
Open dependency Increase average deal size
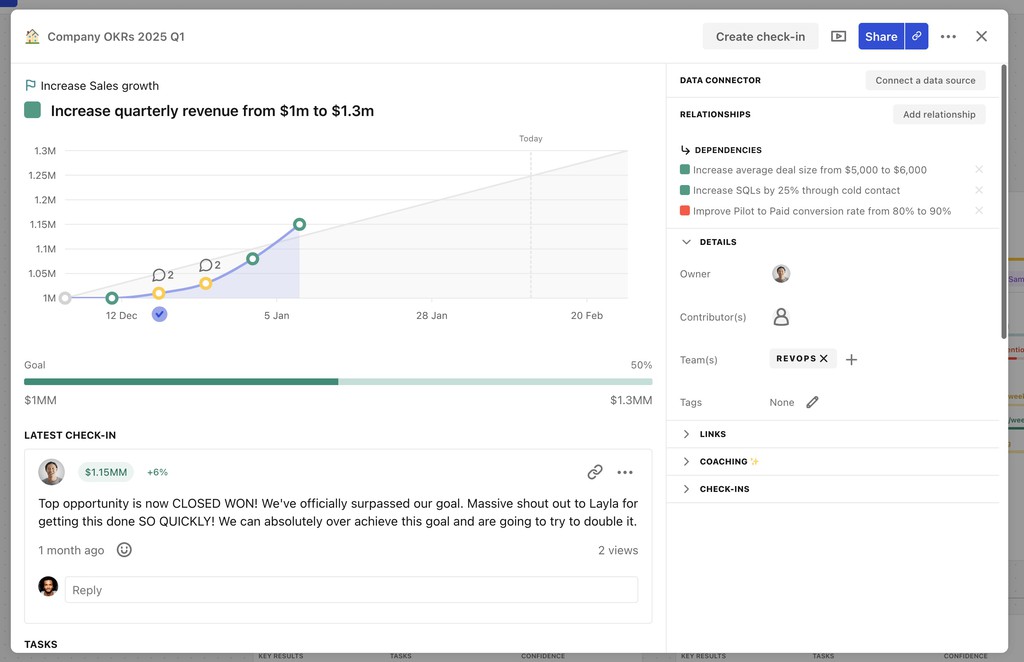[810, 170]
